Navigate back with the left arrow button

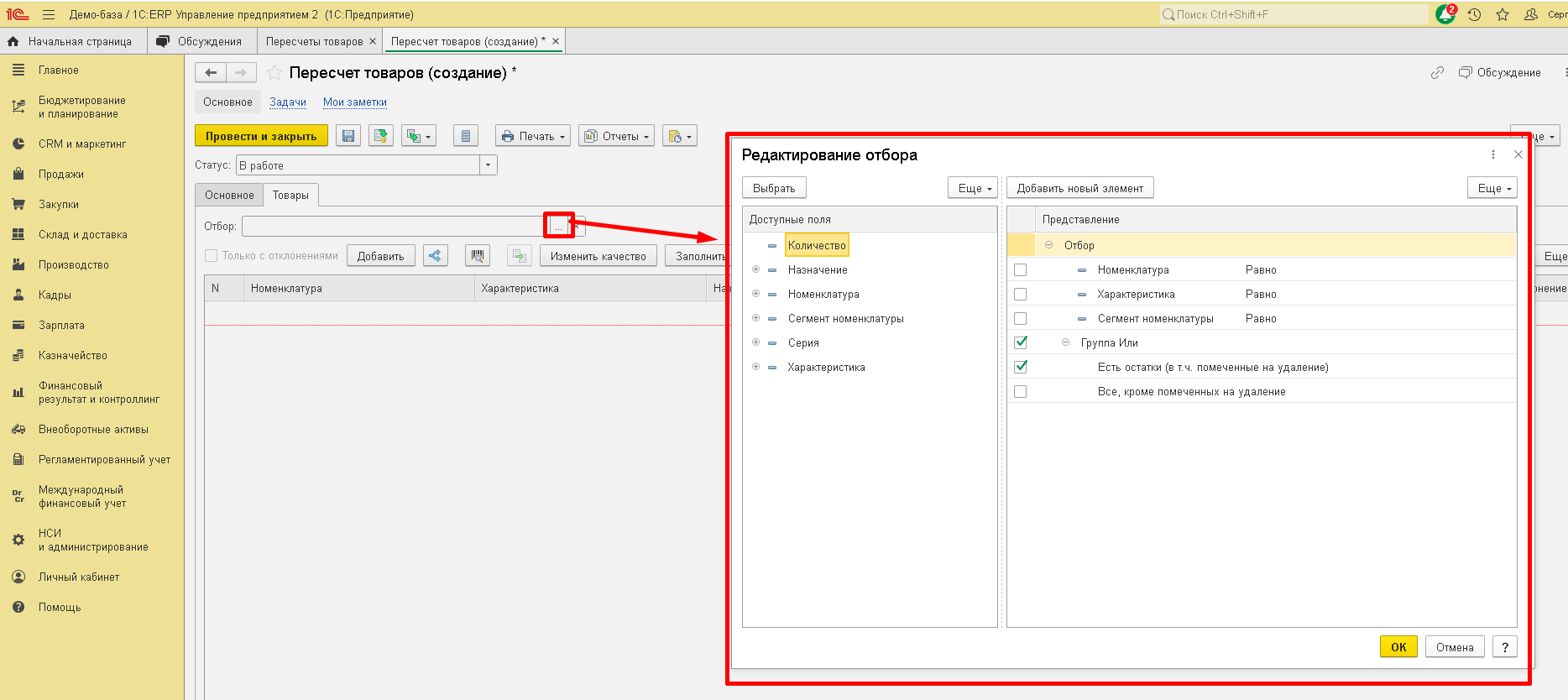pos(211,73)
